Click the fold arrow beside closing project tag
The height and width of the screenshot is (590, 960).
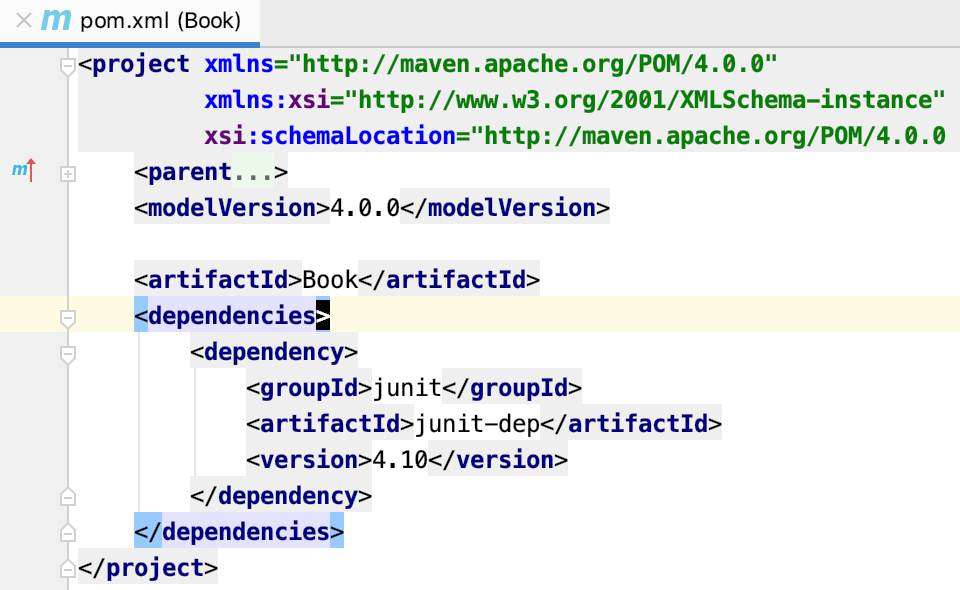(x=67, y=567)
